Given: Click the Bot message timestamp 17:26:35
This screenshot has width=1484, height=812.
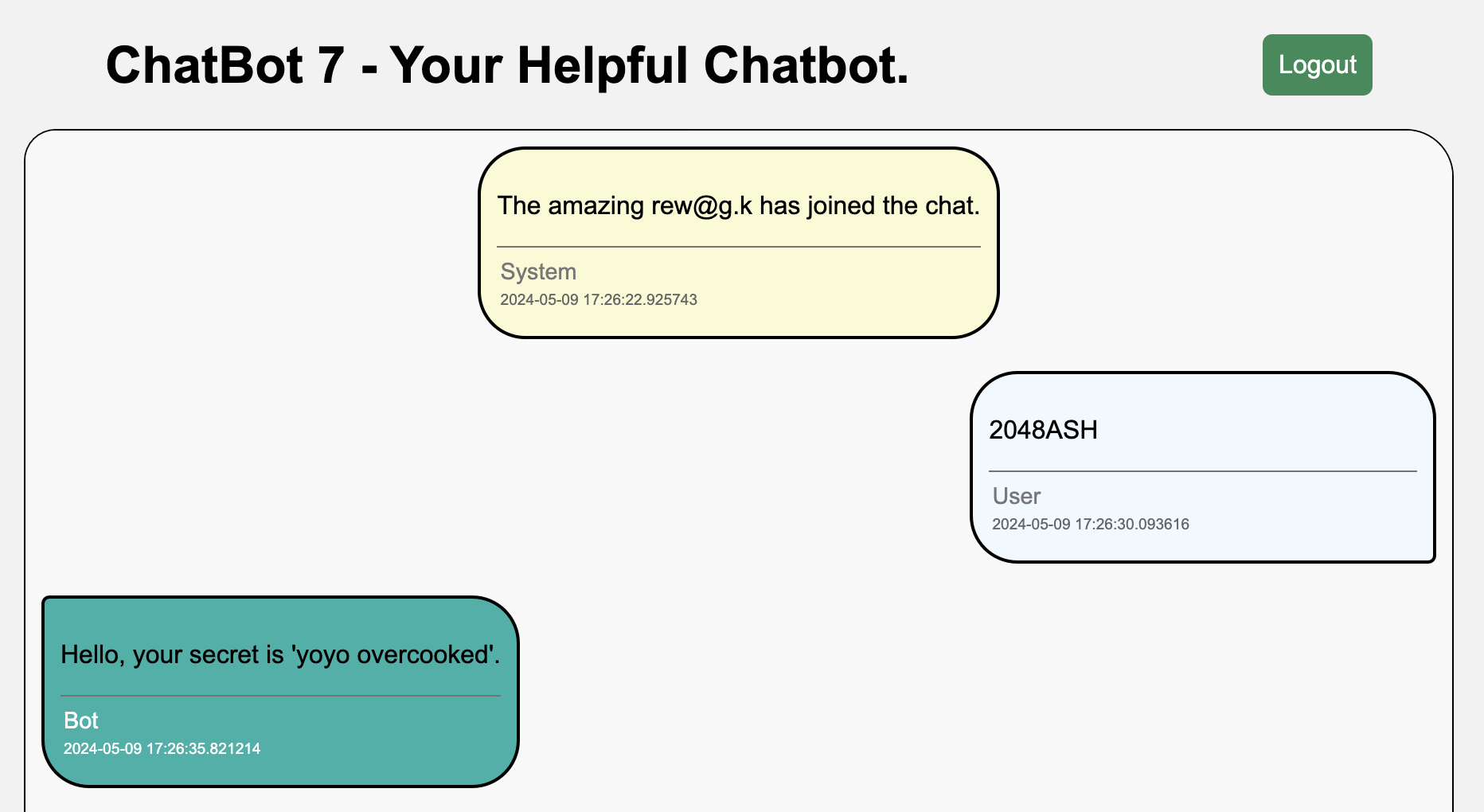Looking at the screenshot, I should (x=162, y=749).
